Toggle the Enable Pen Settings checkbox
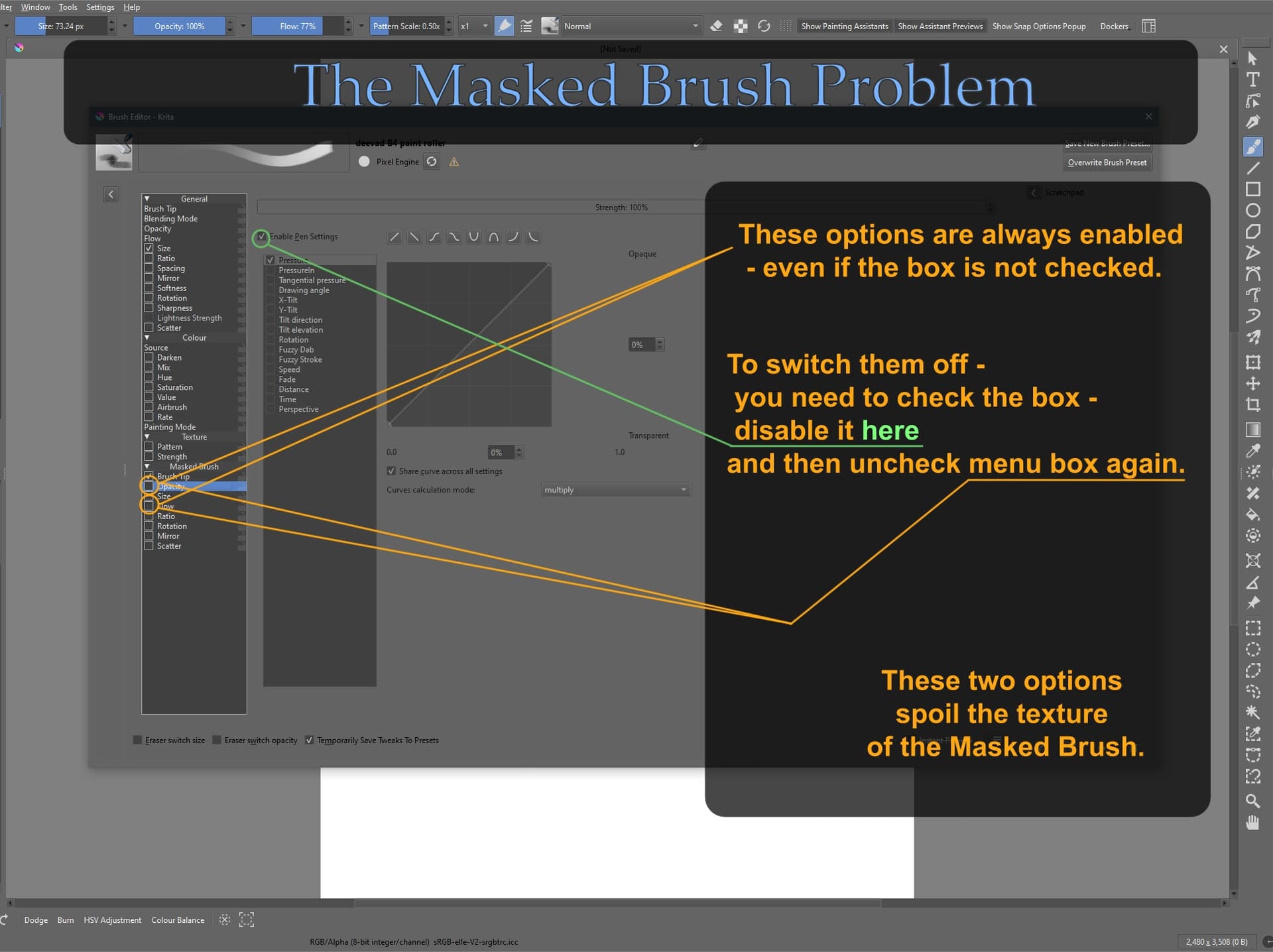 [262, 237]
